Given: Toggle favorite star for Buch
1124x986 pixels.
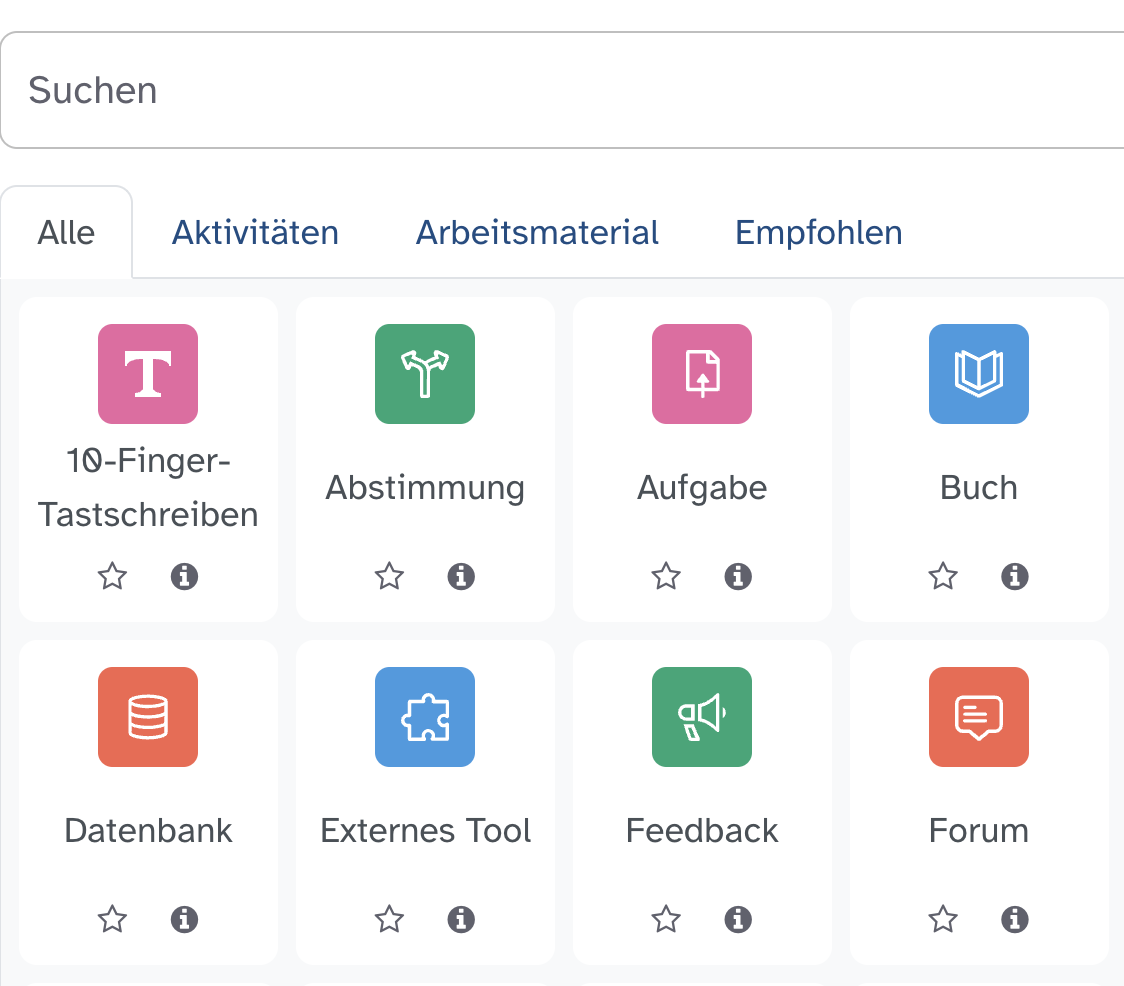Looking at the screenshot, I should click(x=943, y=576).
